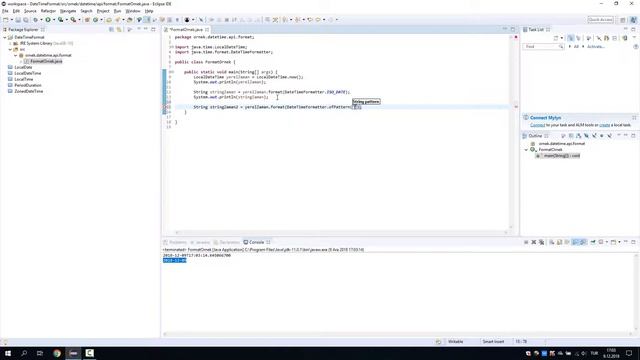Open the Refactor menu
The height and width of the screenshot is (360, 640).
(48, 11)
